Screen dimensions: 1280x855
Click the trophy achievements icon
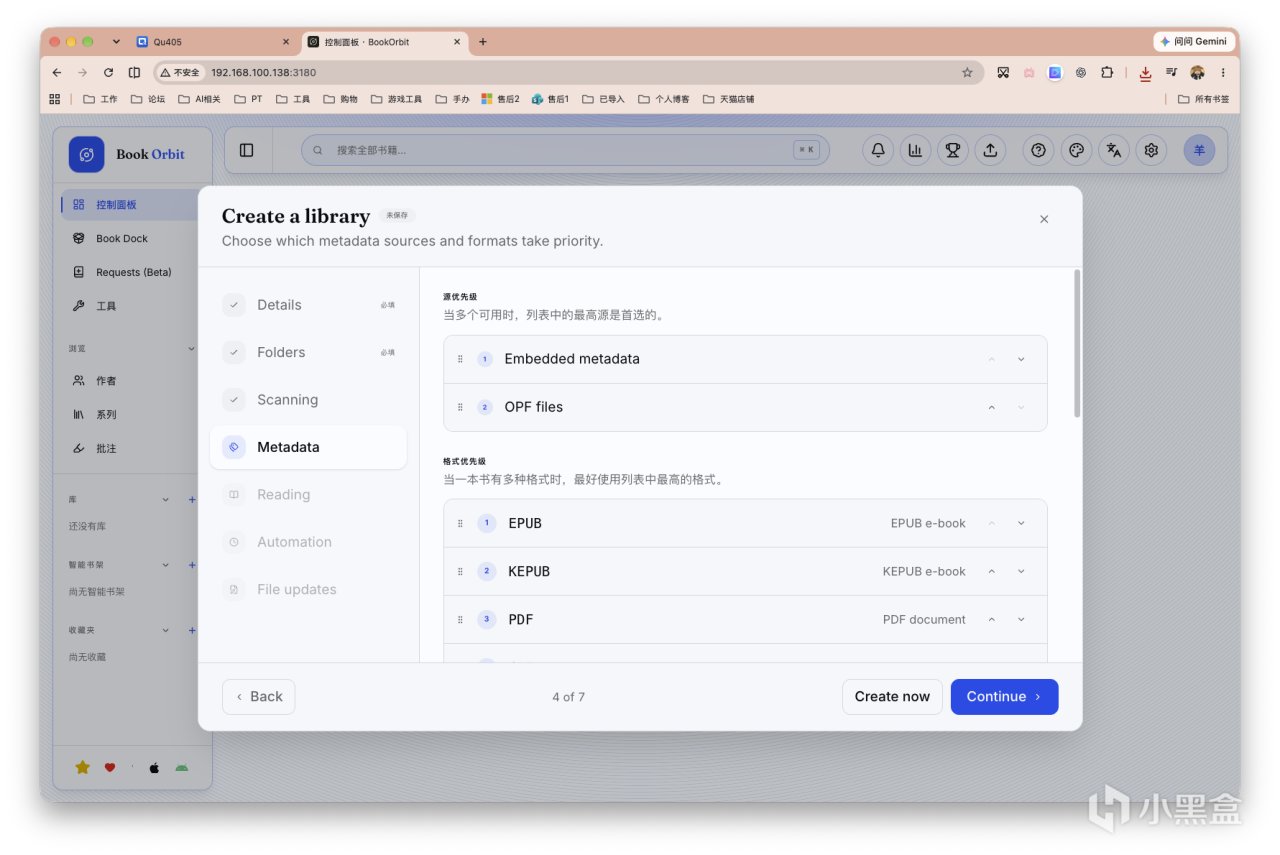click(953, 150)
